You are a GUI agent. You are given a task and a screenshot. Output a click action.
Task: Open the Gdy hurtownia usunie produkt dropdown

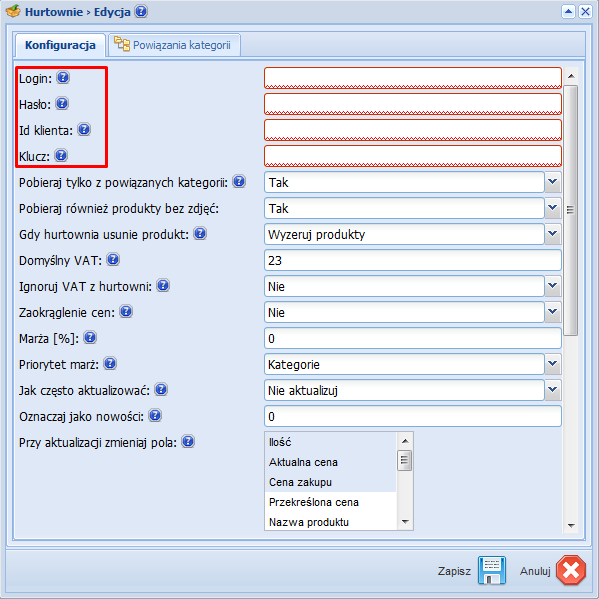point(553,234)
